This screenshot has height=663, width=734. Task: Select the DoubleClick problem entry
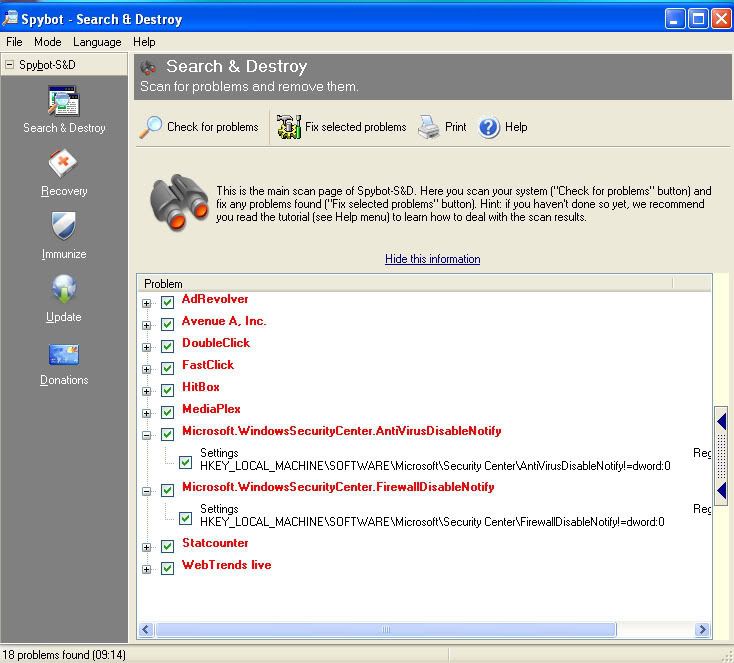[216, 343]
